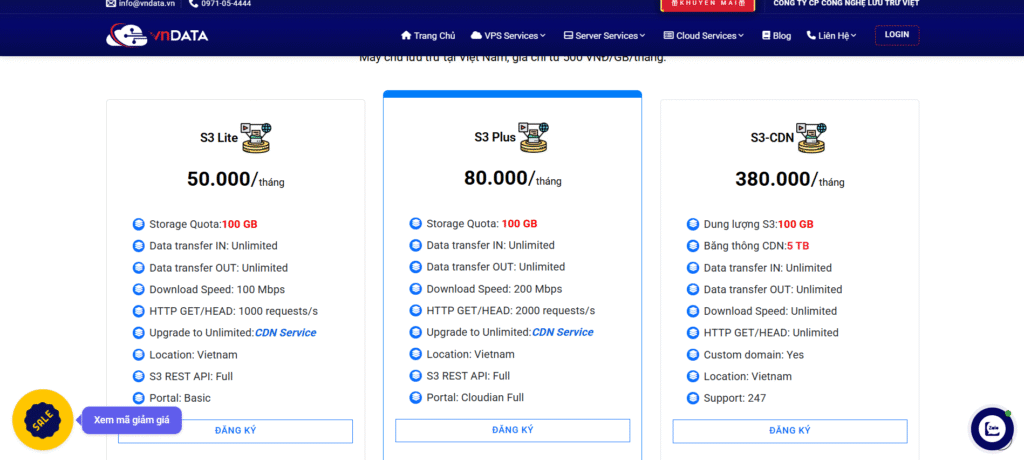The height and width of the screenshot is (460, 1024).
Task: Click the S3 Lite plan icon
Action: pos(256,137)
